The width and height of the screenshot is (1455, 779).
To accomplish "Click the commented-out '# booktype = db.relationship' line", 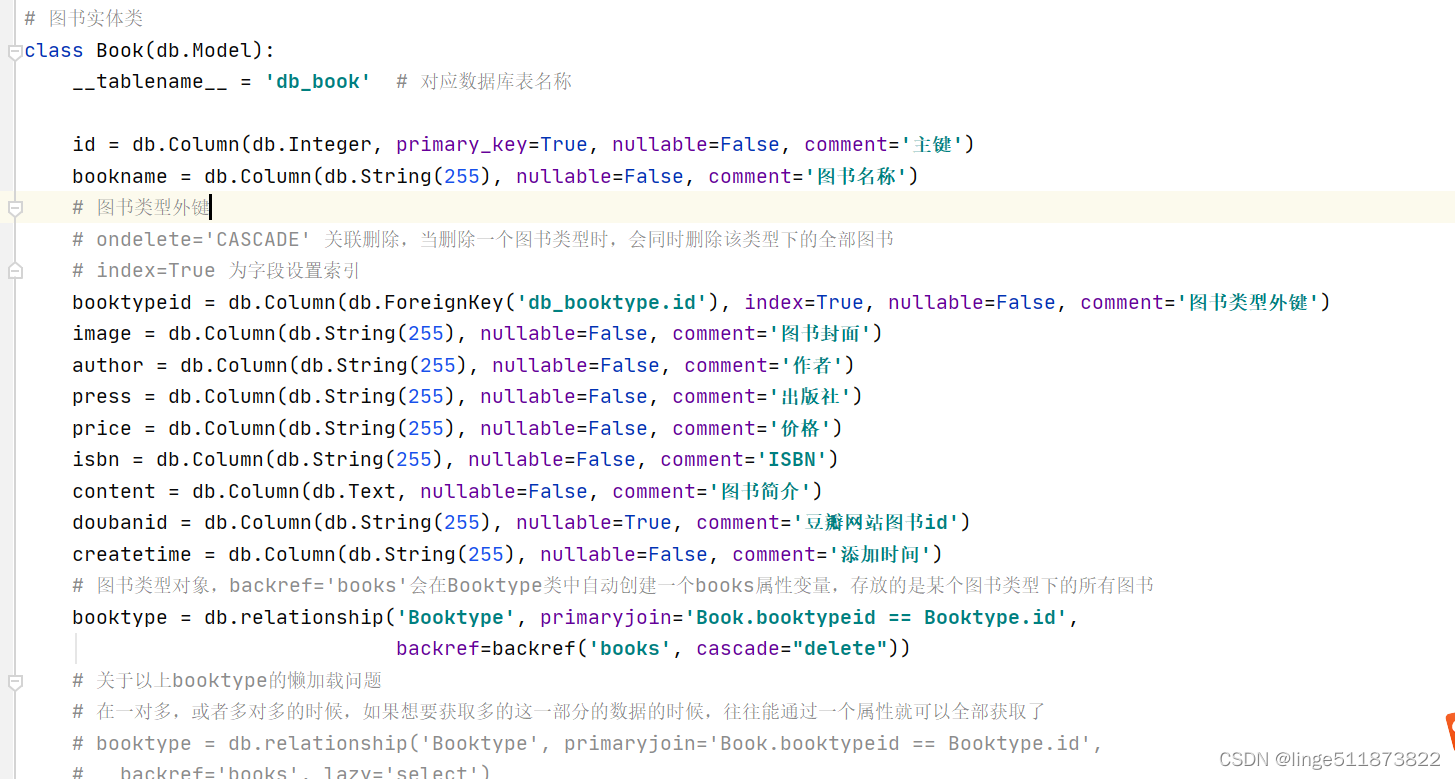I will pyautogui.click(x=588, y=744).
